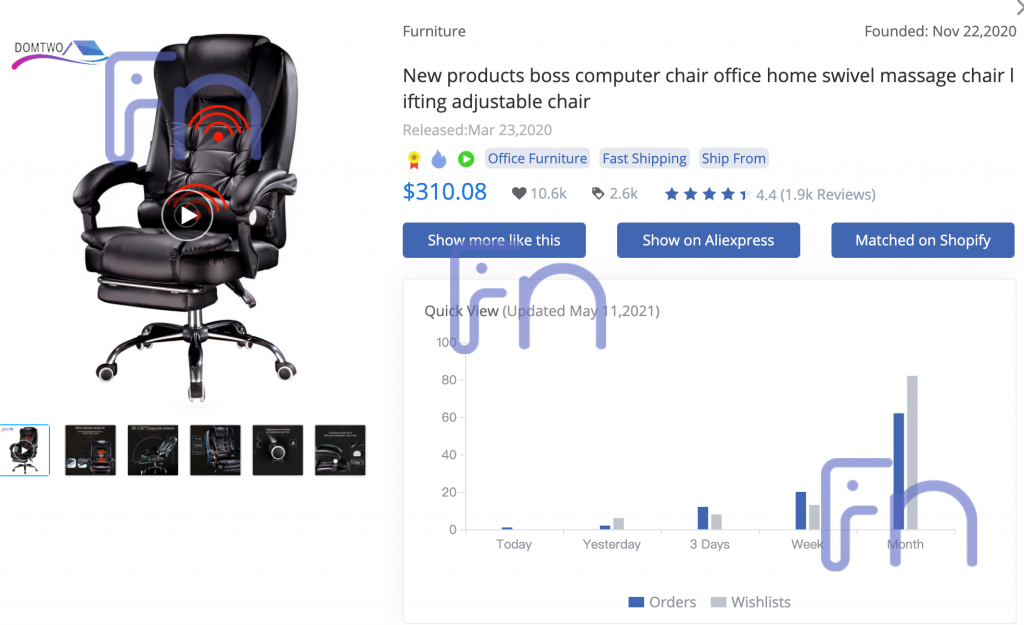Select the Office Furniture tag
The image size is (1024, 625).
(537, 159)
